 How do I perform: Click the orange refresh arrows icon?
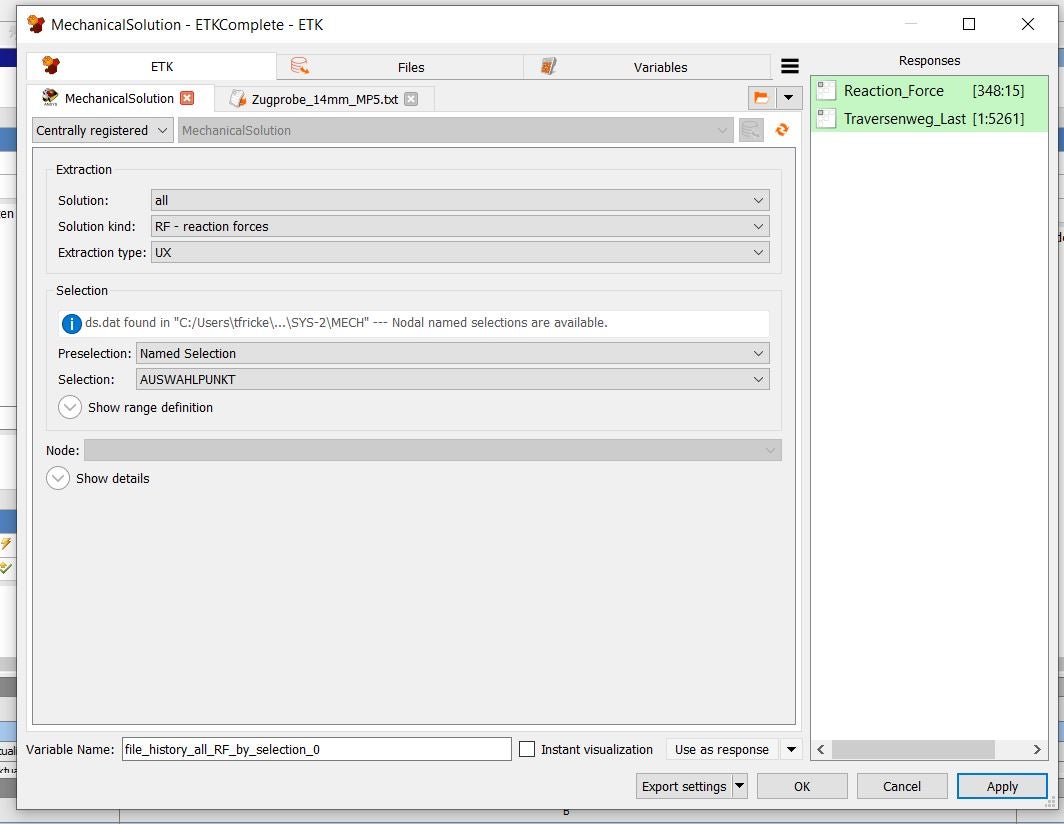tap(782, 130)
